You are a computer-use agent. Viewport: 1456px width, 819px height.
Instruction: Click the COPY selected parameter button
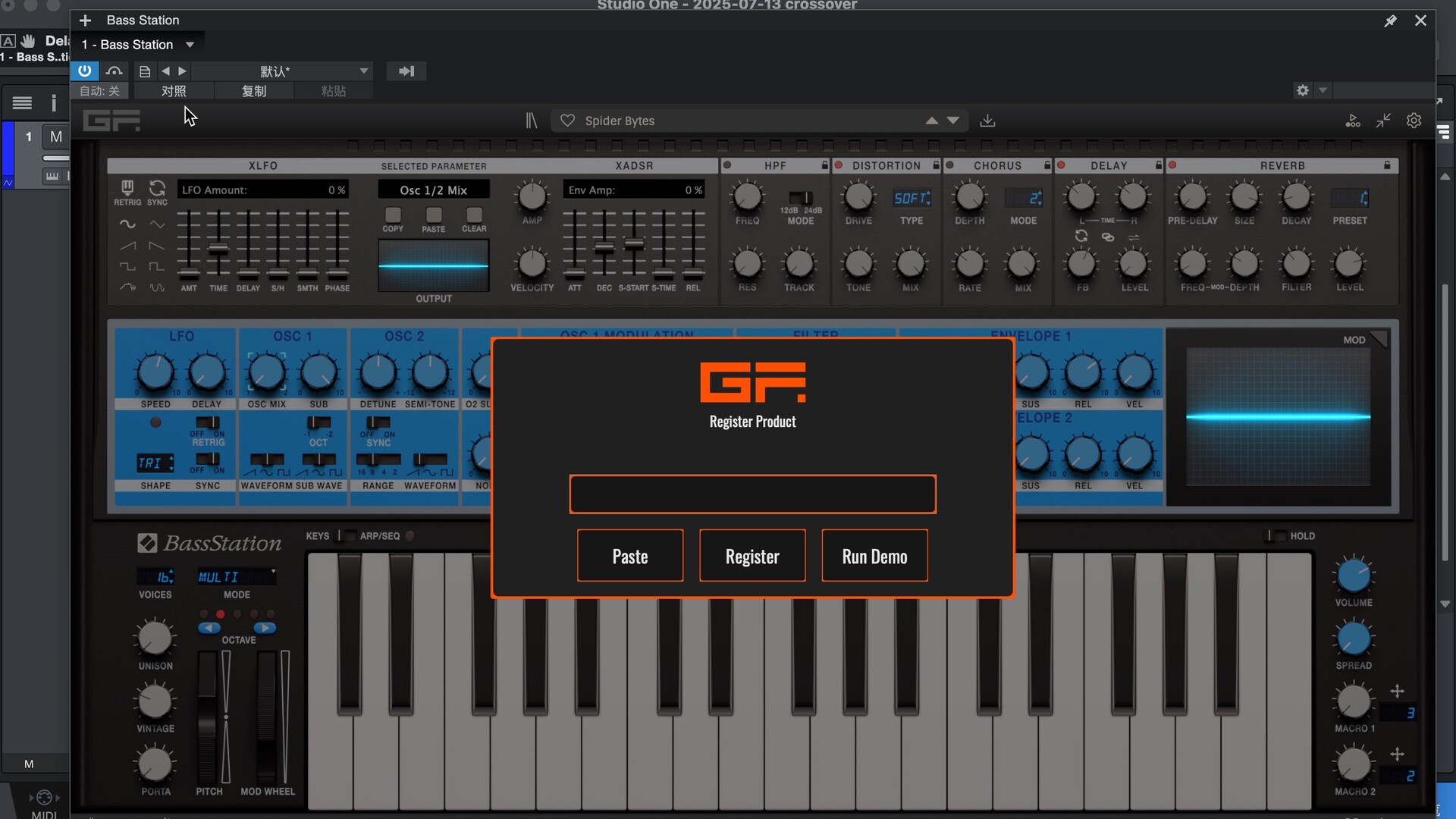point(393,215)
